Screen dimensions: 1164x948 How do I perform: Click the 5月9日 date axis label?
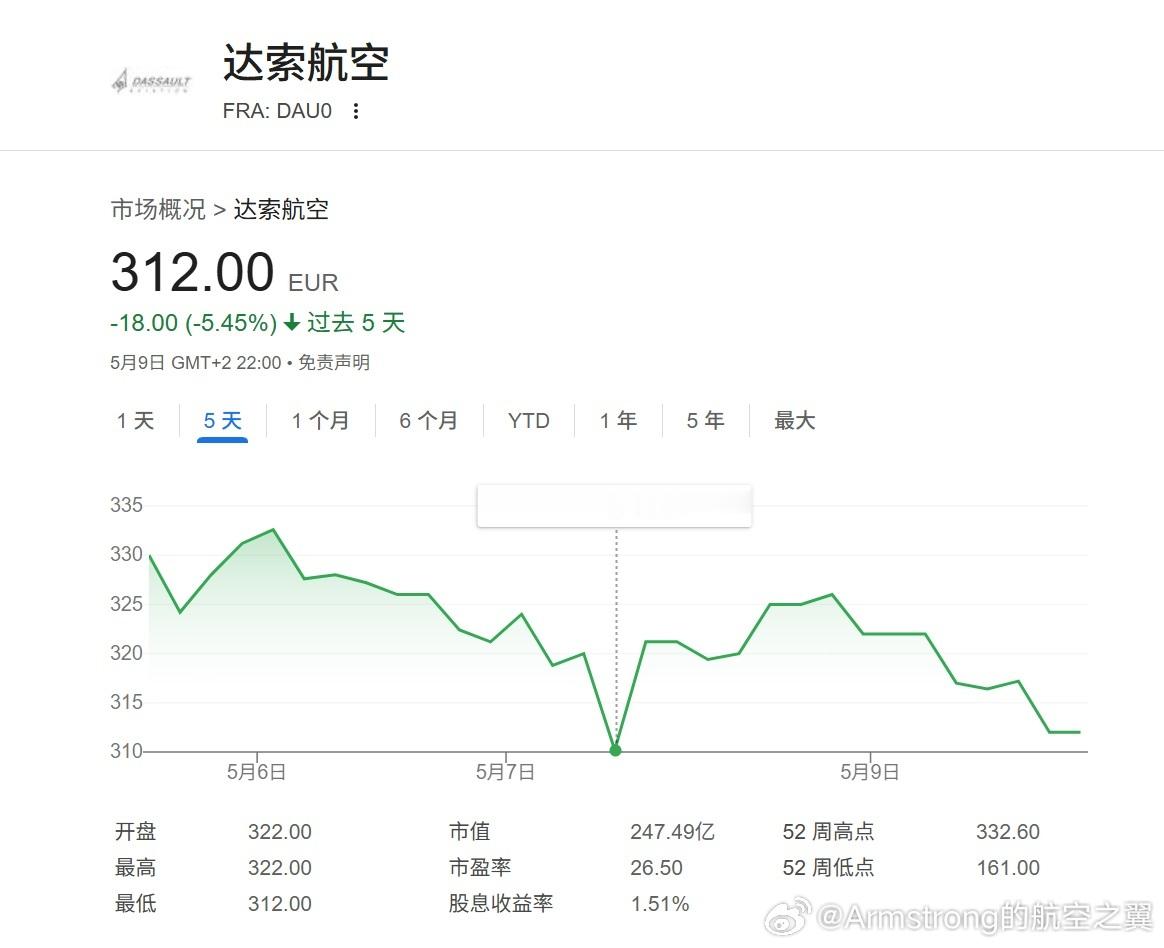coord(869,772)
